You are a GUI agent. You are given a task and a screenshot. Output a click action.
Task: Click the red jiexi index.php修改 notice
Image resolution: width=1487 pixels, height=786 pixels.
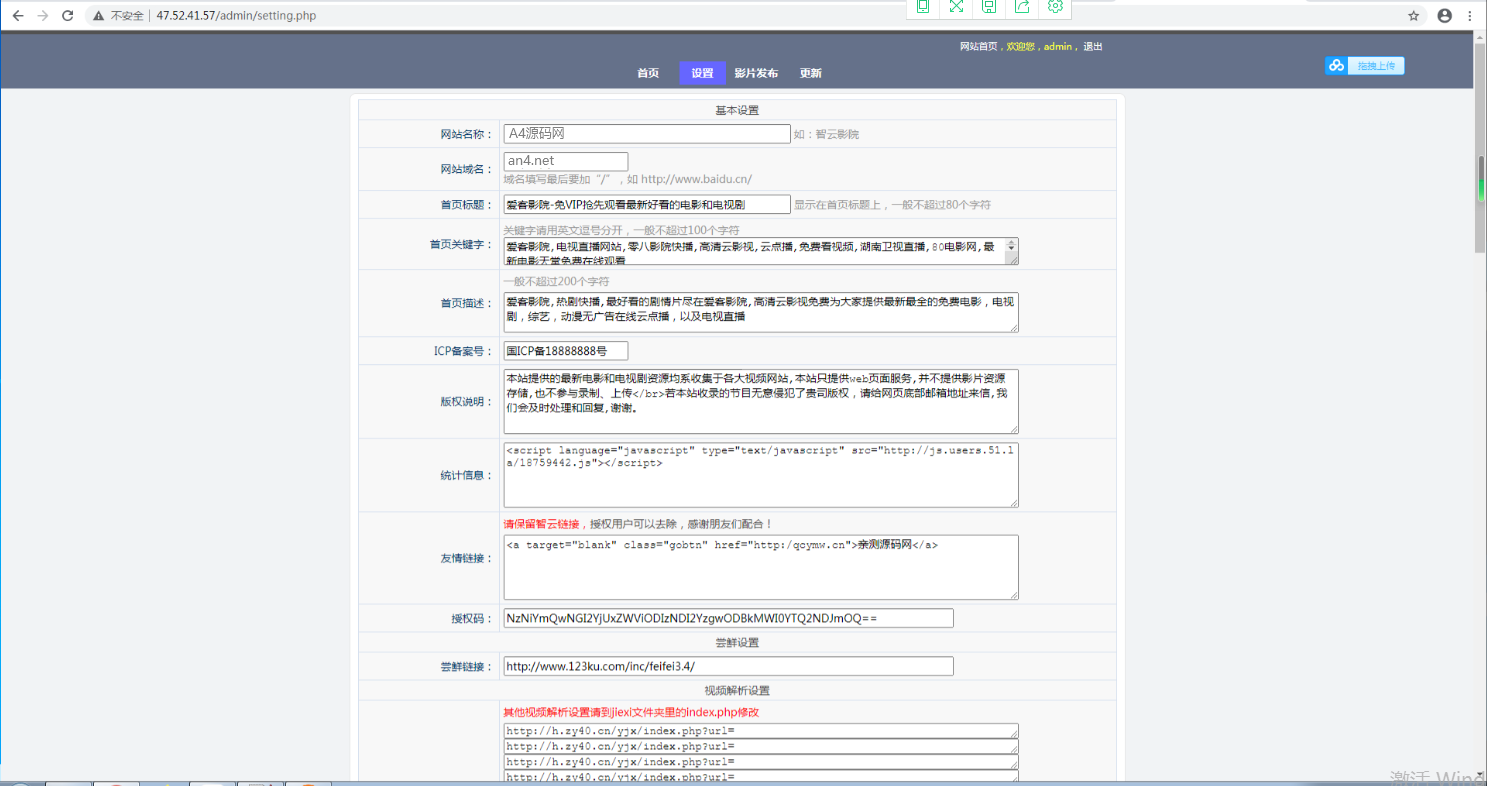coord(631,713)
